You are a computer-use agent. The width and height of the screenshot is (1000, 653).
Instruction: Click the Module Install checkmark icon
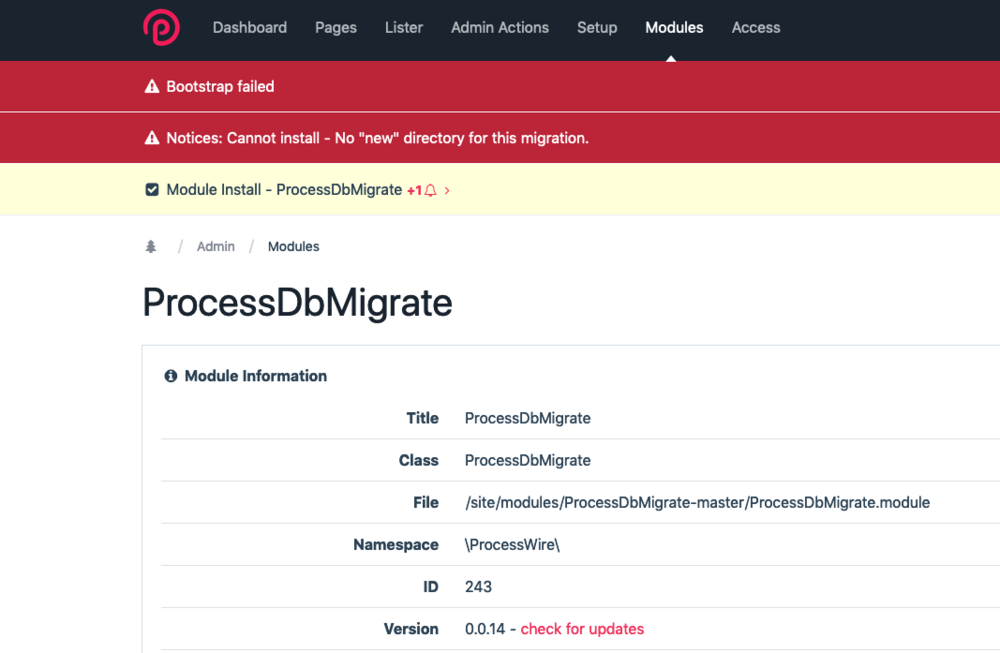click(152, 190)
